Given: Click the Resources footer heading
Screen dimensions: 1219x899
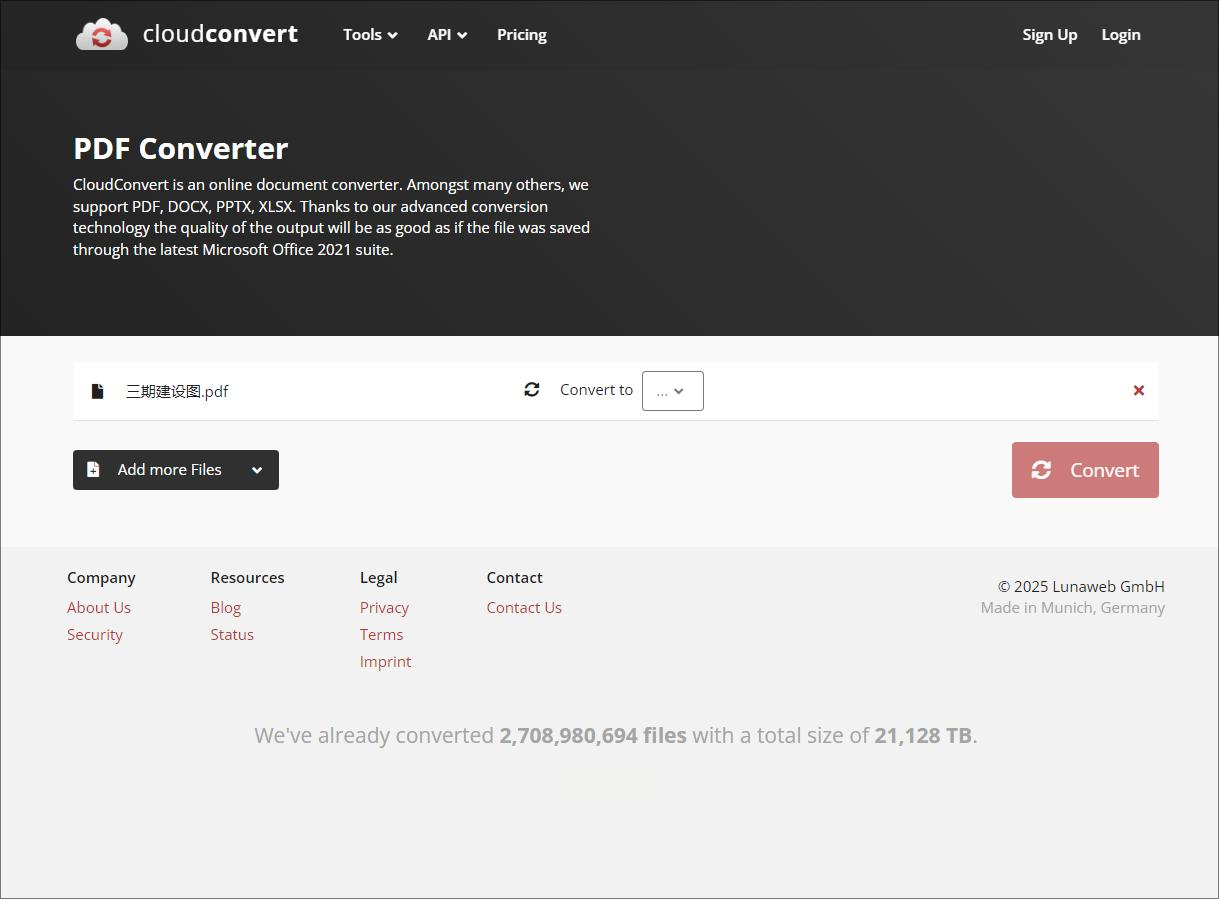Looking at the screenshot, I should (x=247, y=577).
